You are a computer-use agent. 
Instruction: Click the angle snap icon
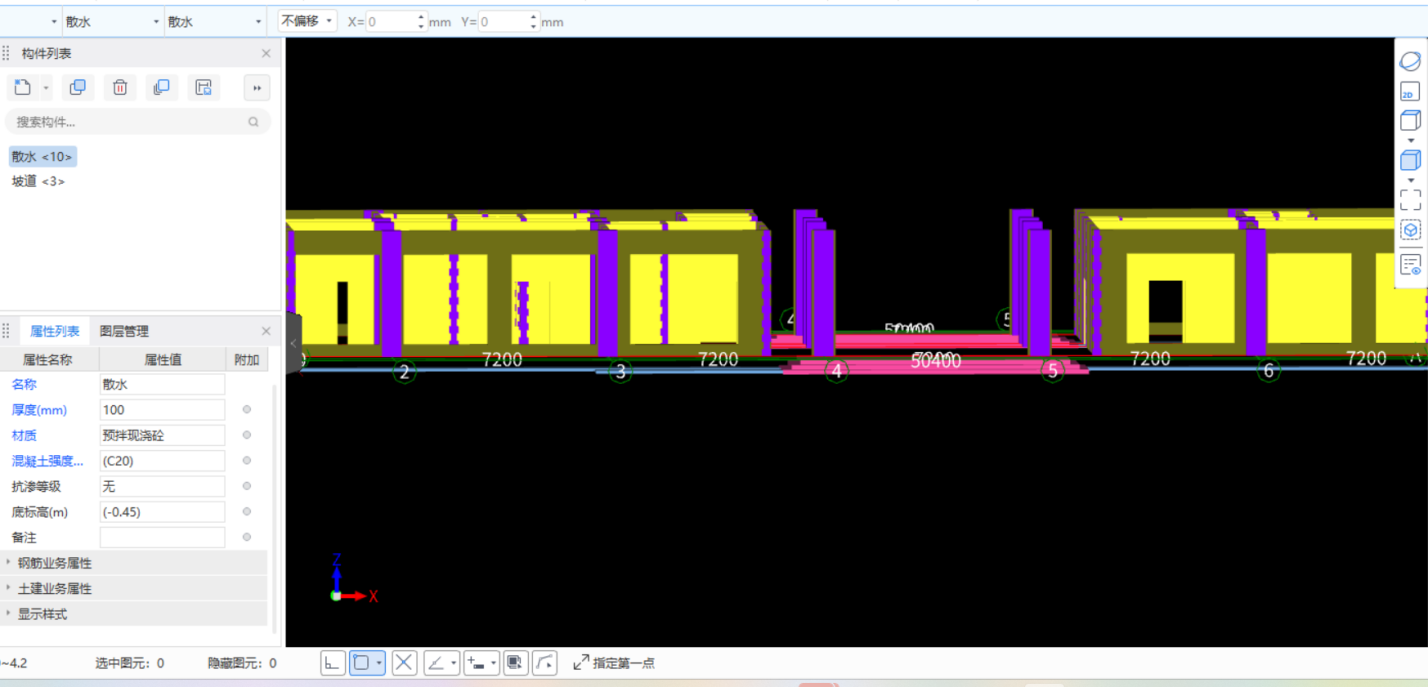[436, 663]
